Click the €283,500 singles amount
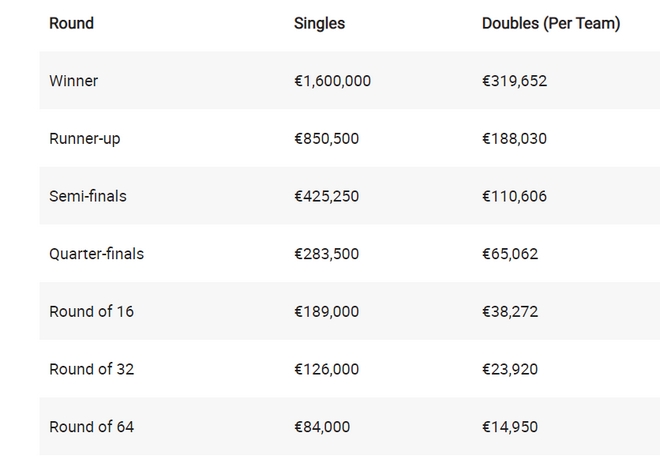 (x=326, y=254)
